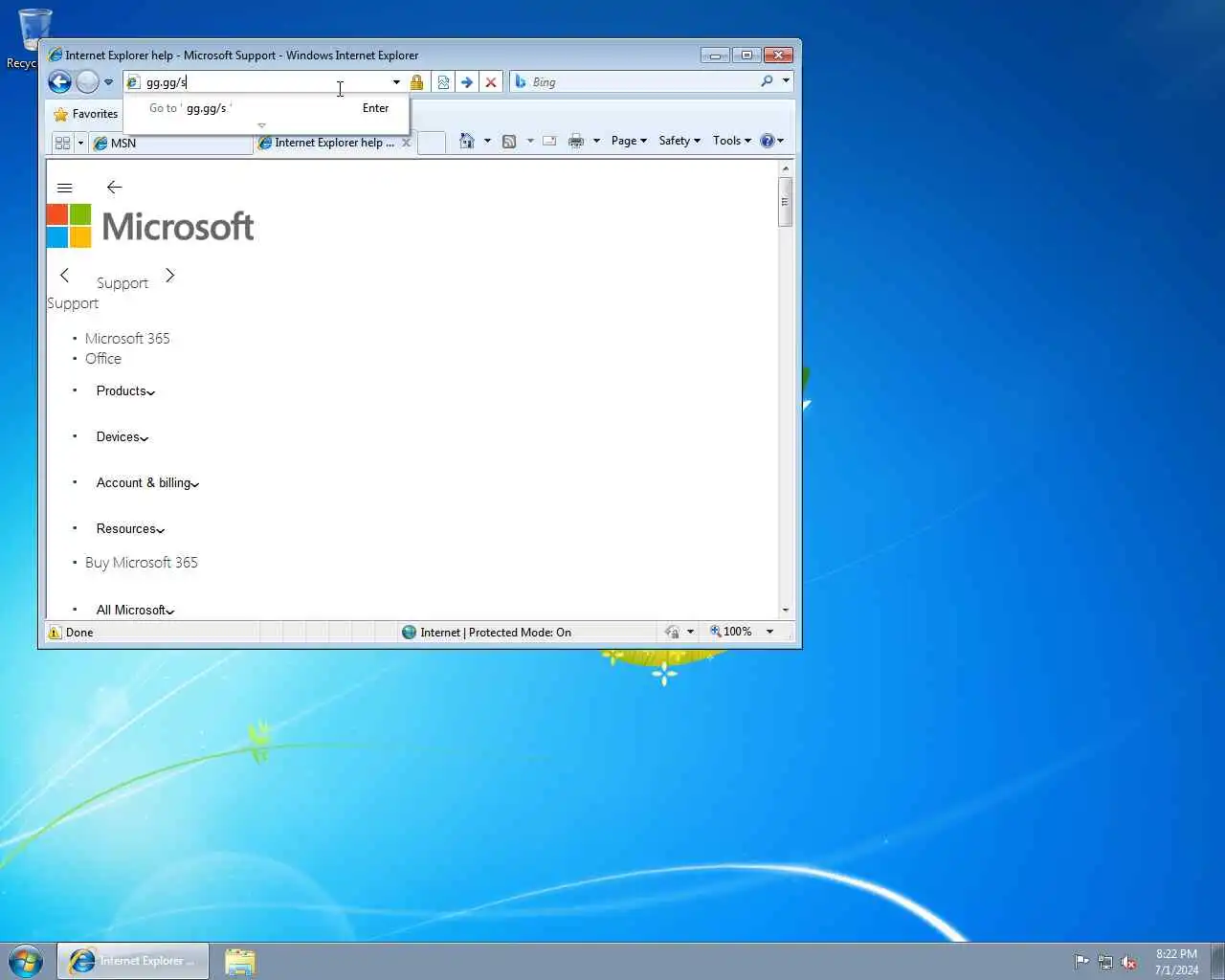Click the security lock icon

tap(416, 82)
